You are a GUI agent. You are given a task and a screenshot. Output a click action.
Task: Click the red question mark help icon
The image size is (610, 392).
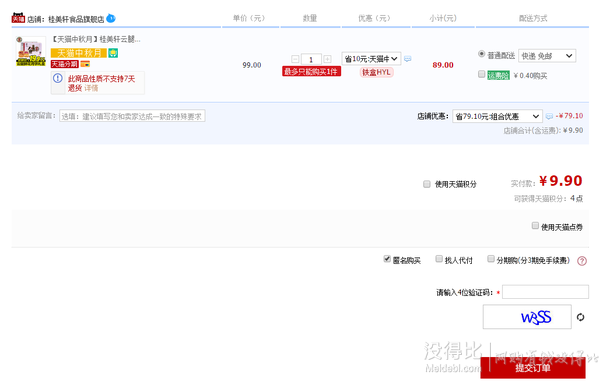coord(582,261)
